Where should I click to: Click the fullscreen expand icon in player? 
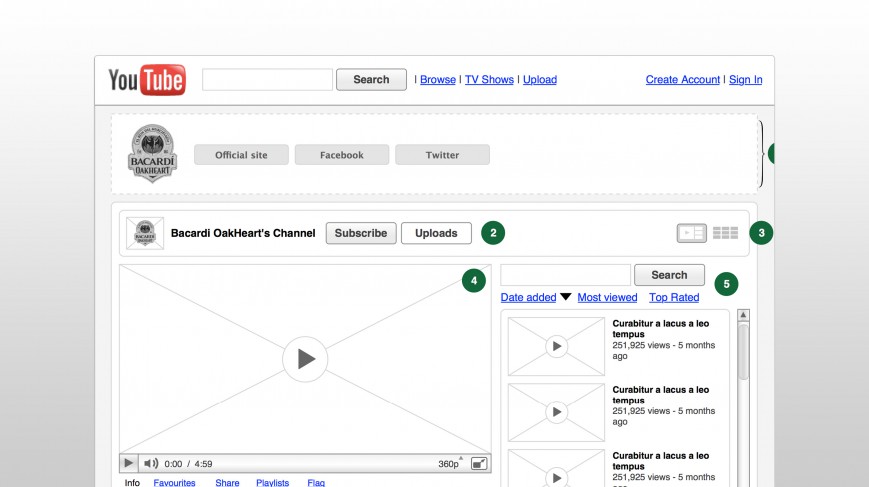pos(479,464)
